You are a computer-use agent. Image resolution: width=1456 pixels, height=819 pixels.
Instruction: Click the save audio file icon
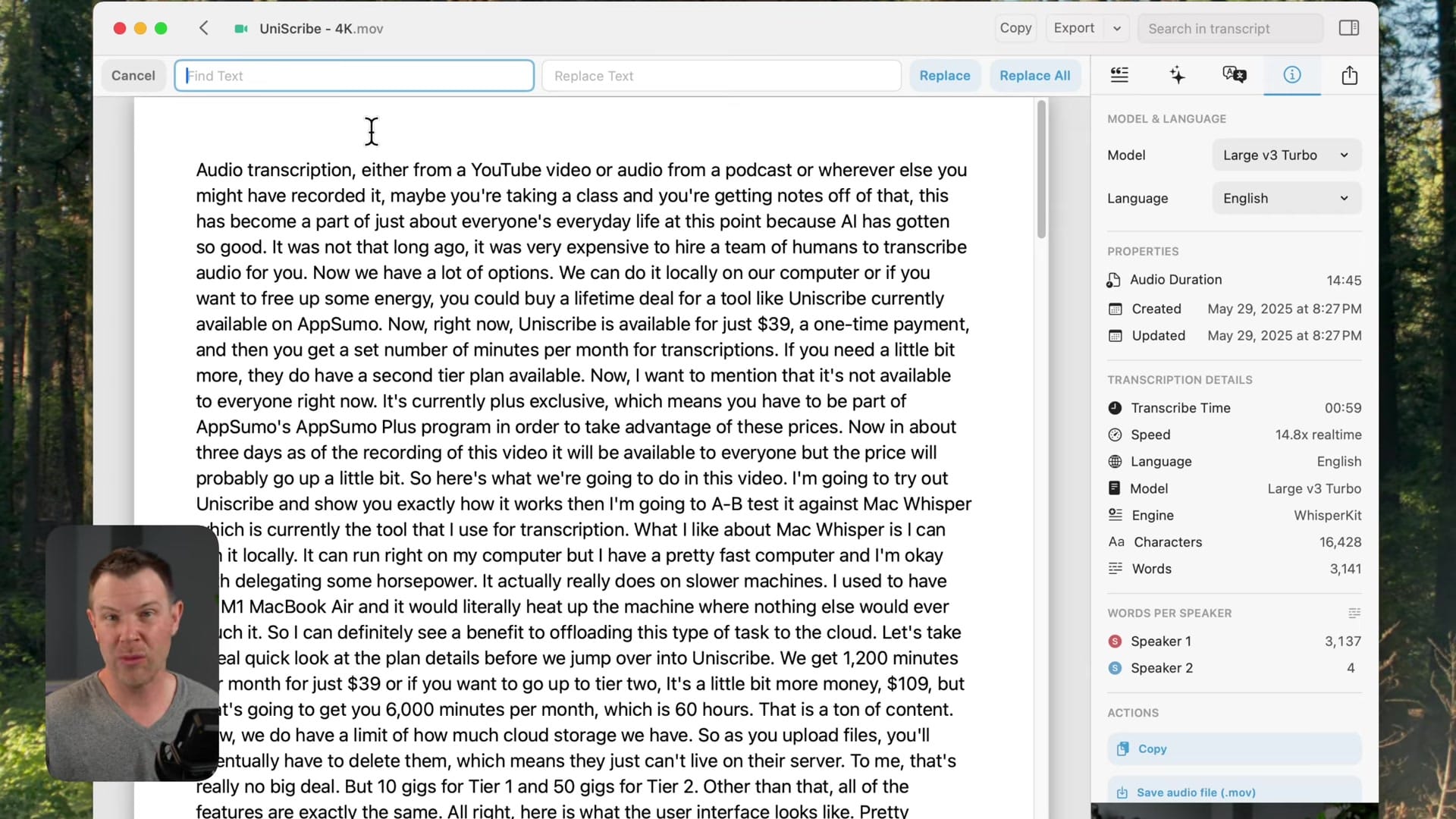[1122, 793]
